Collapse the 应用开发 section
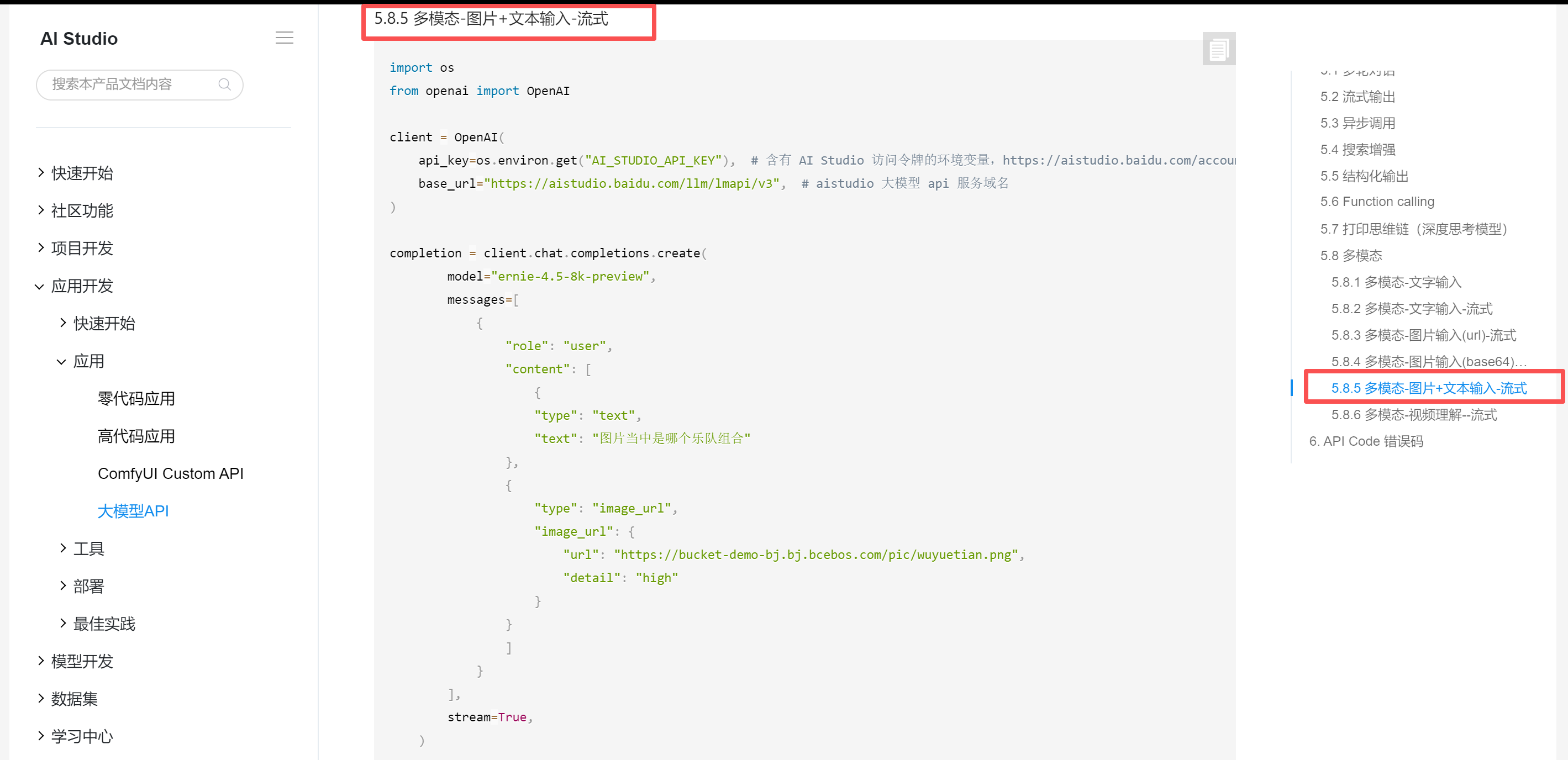The height and width of the screenshot is (760, 1568). (82, 286)
